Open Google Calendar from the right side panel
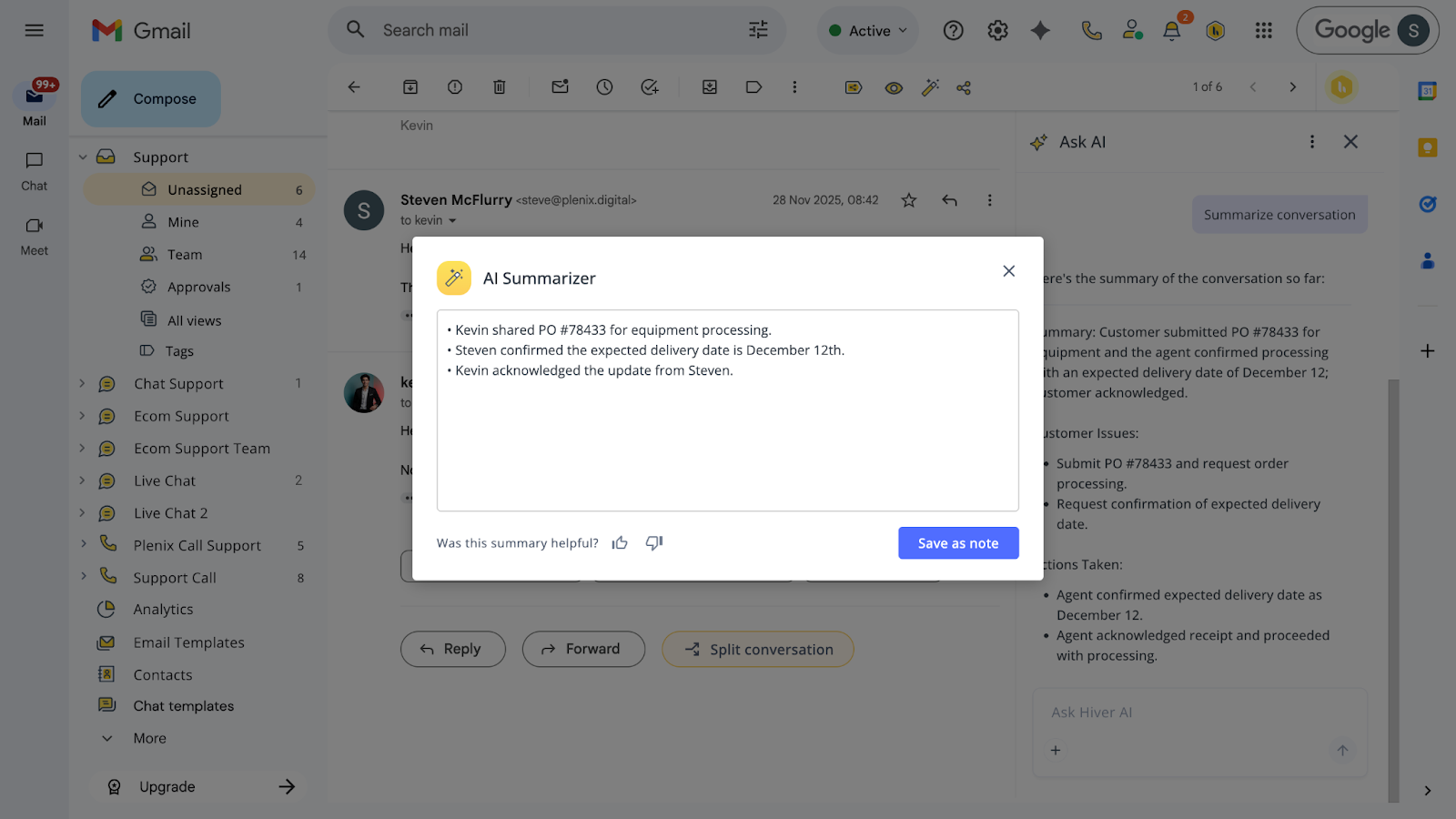1456x819 pixels. click(1427, 90)
